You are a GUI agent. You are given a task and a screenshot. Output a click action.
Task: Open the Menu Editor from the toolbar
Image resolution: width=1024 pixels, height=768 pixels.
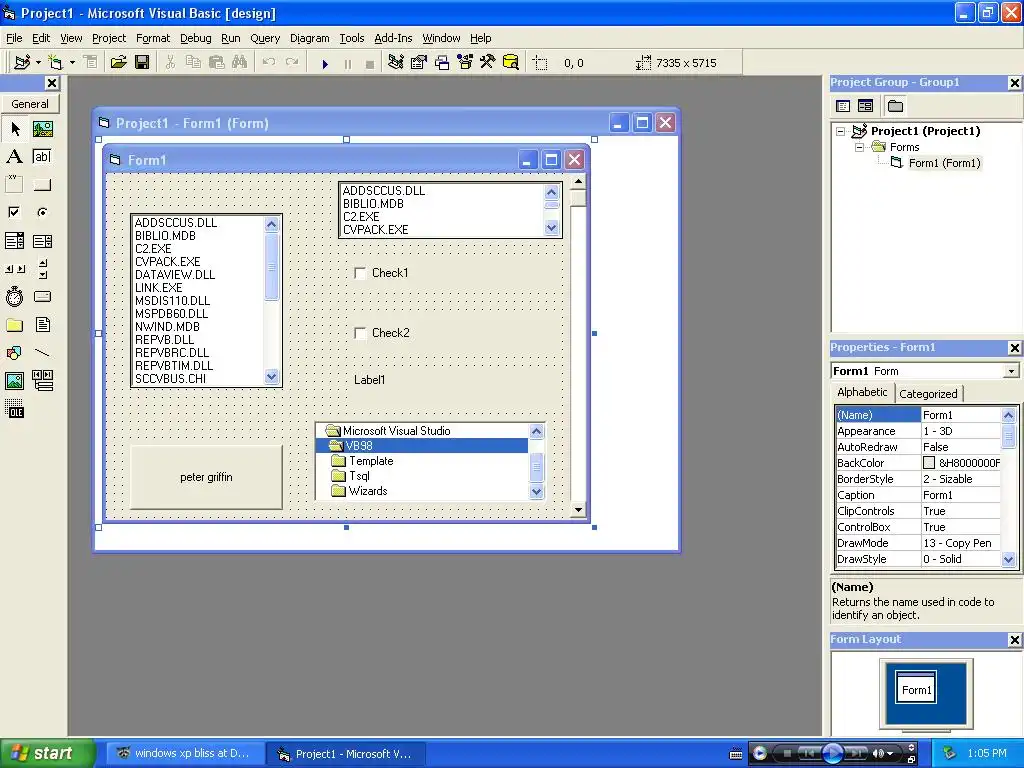pyautogui.click(x=91, y=63)
